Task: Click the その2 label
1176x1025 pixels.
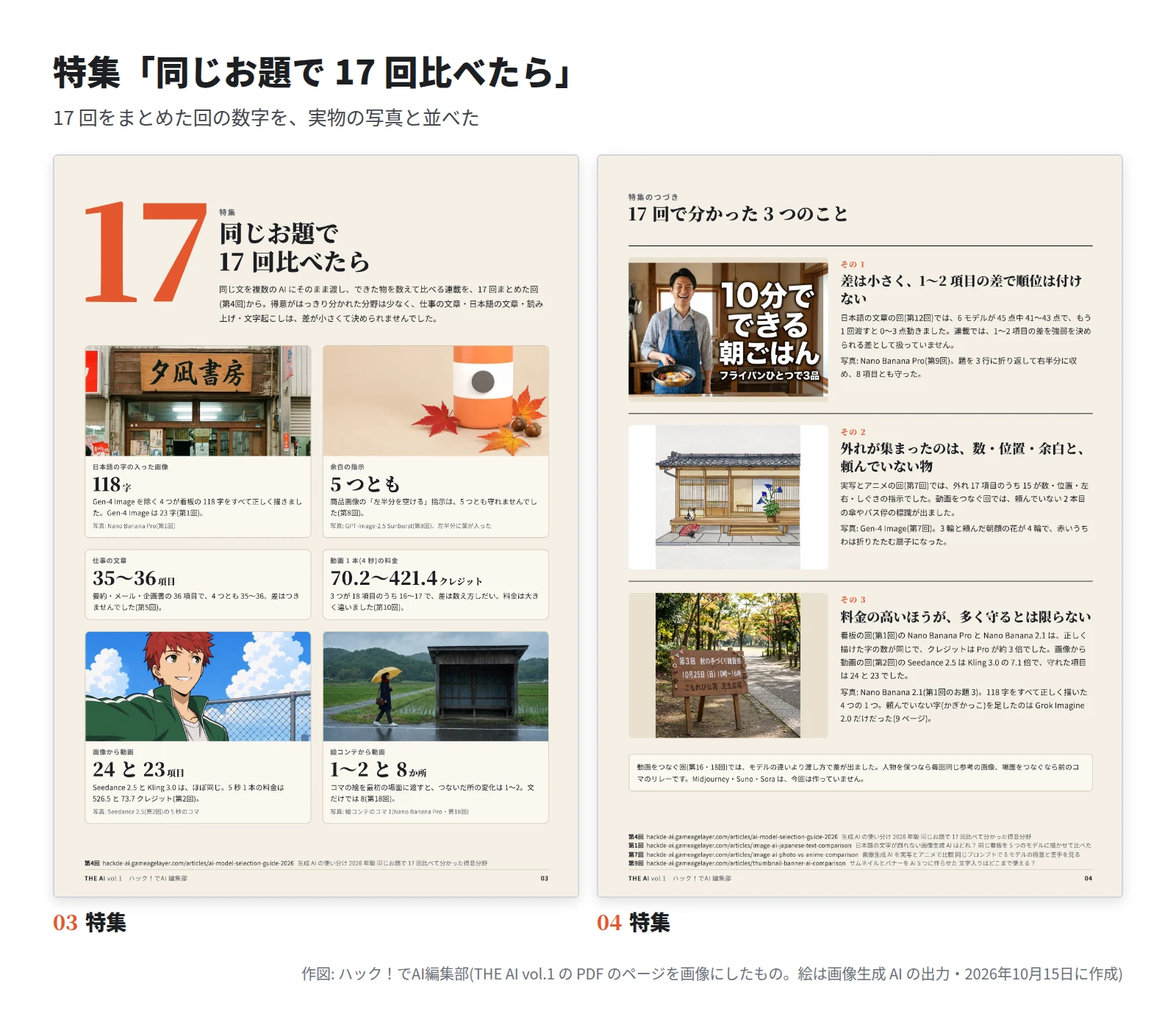Action: (853, 432)
